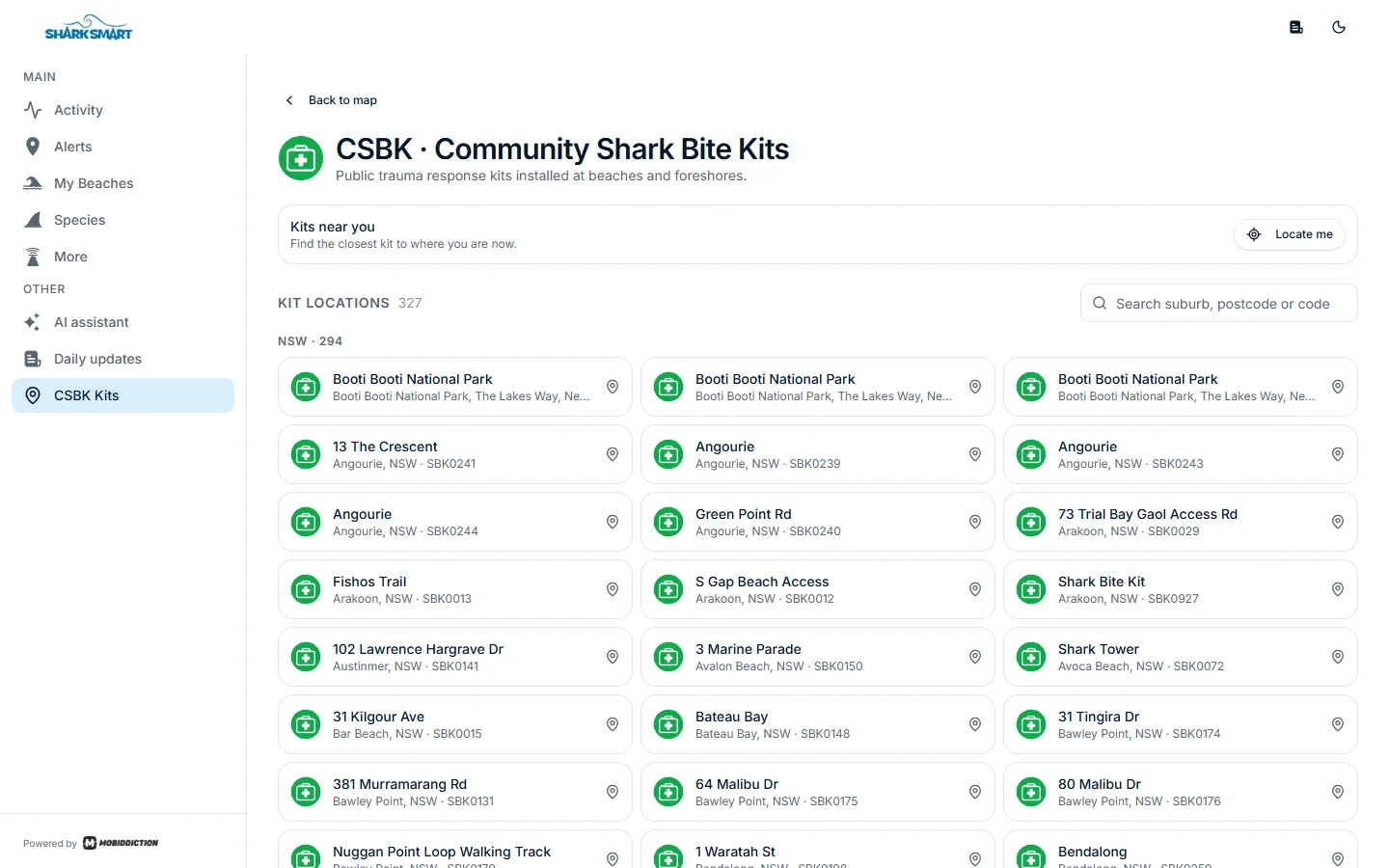Click search magnifier icon

(x=1100, y=303)
